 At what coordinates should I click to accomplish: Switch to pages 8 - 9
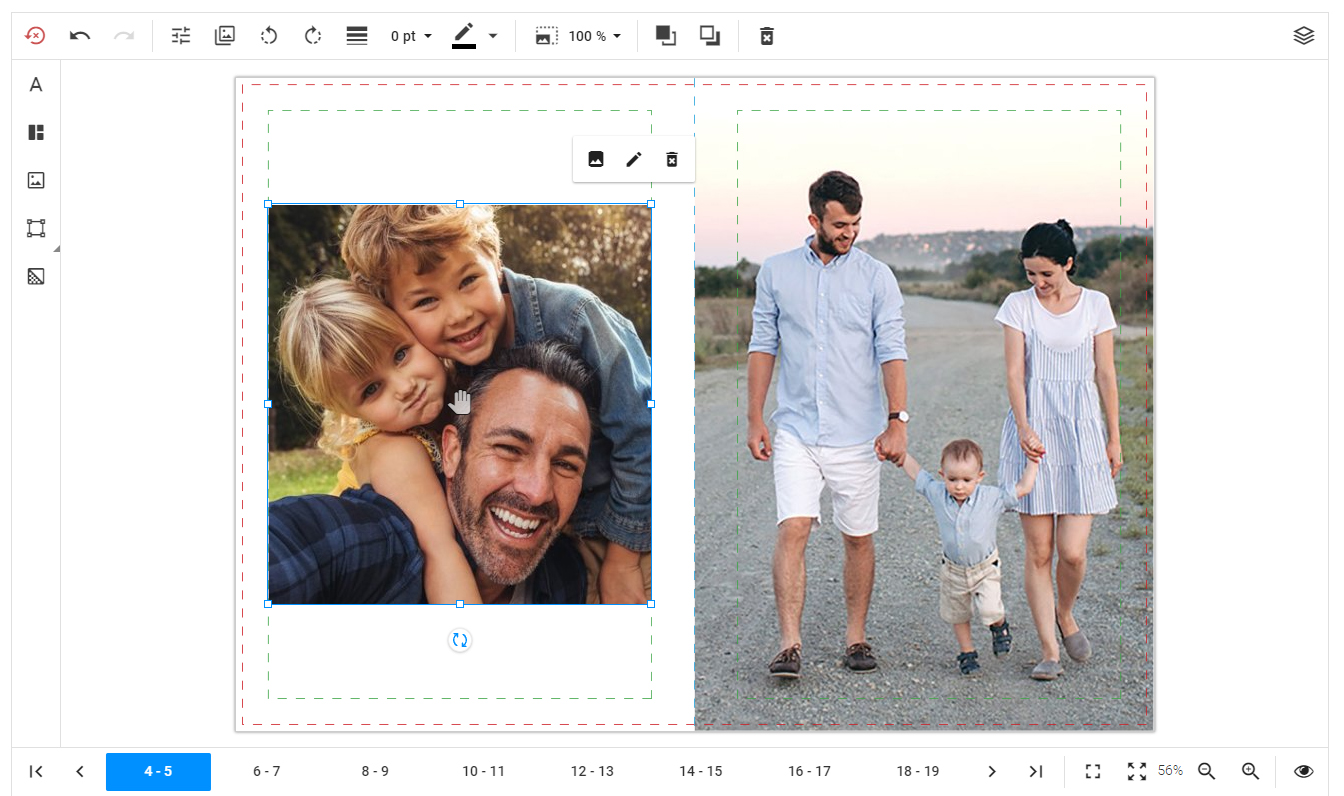375,771
